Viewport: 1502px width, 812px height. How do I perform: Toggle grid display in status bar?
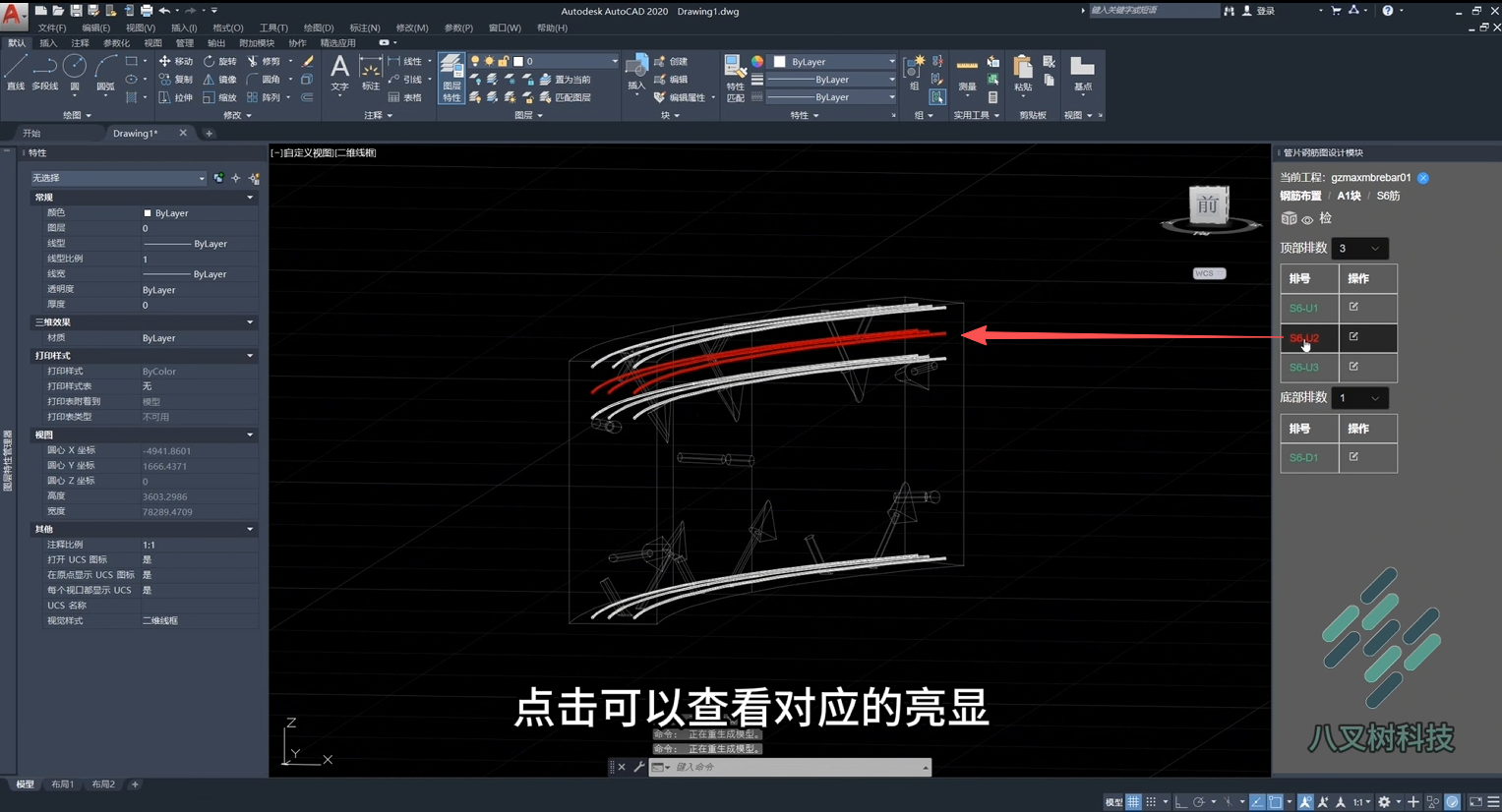tap(1133, 802)
